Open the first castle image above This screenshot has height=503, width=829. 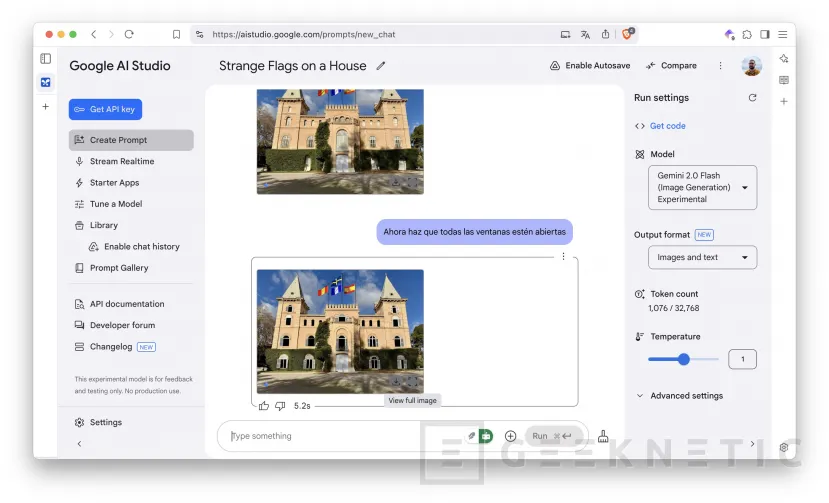[x=340, y=141]
